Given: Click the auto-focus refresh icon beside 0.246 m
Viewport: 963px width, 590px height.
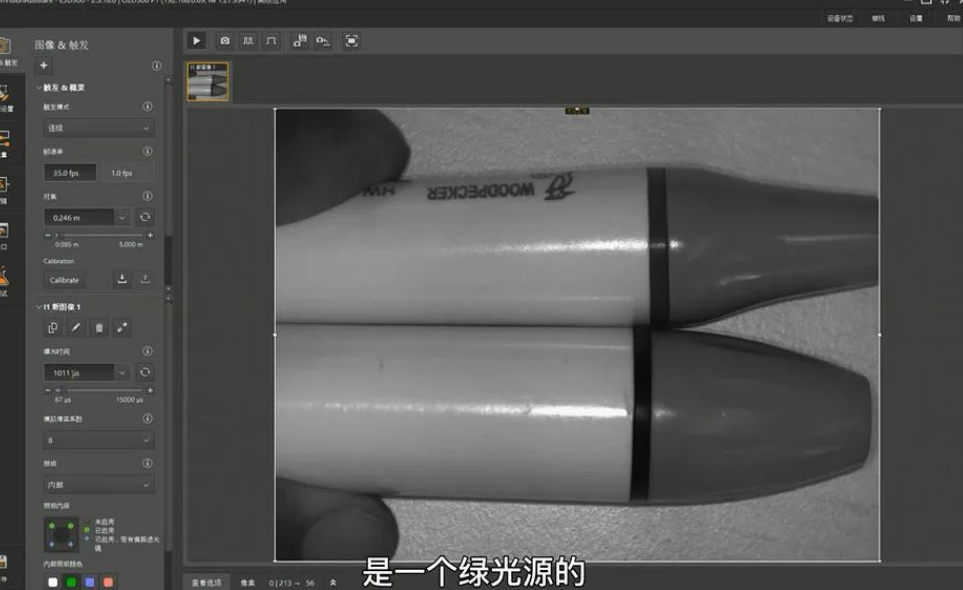Looking at the screenshot, I should coord(145,217).
